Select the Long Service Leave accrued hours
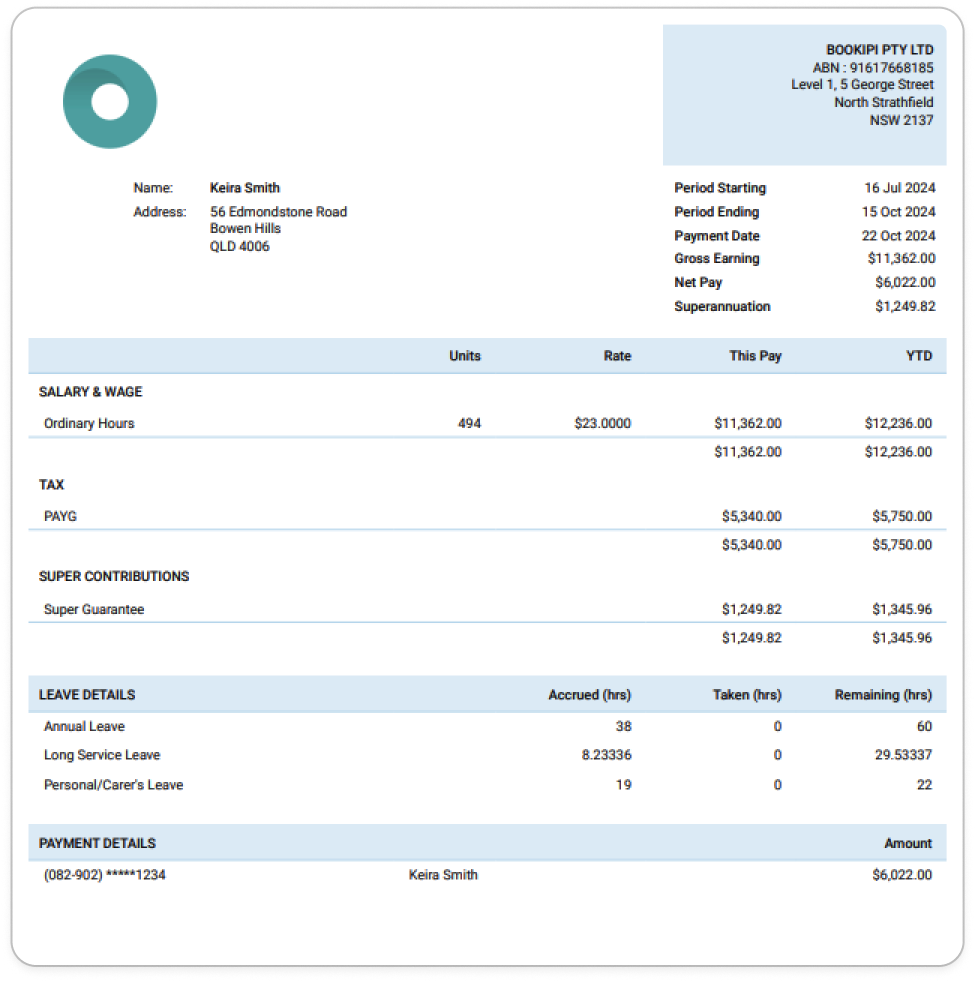Viewport: 975px width, 981px height. [606, 755]
